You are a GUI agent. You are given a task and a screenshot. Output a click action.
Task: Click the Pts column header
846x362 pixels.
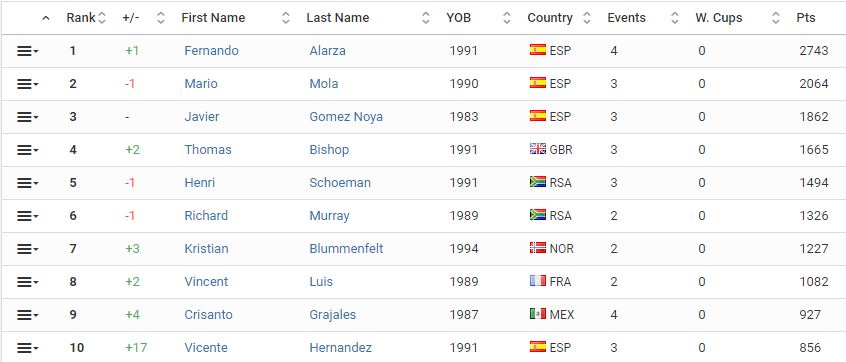806,18
